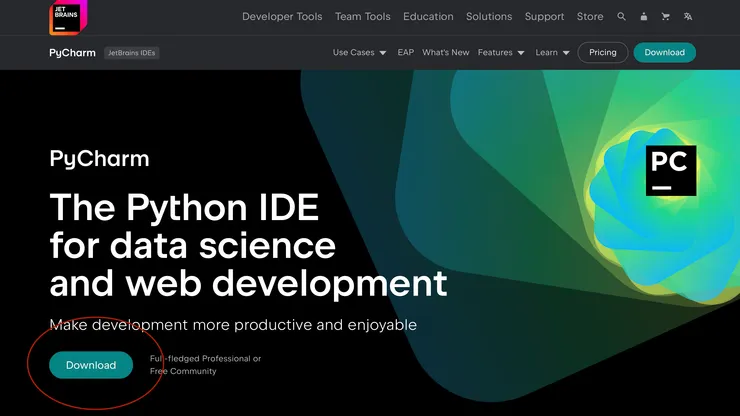Open the site search magnifier icon
This screenshot has width=740, height=416.
(622, 17)
